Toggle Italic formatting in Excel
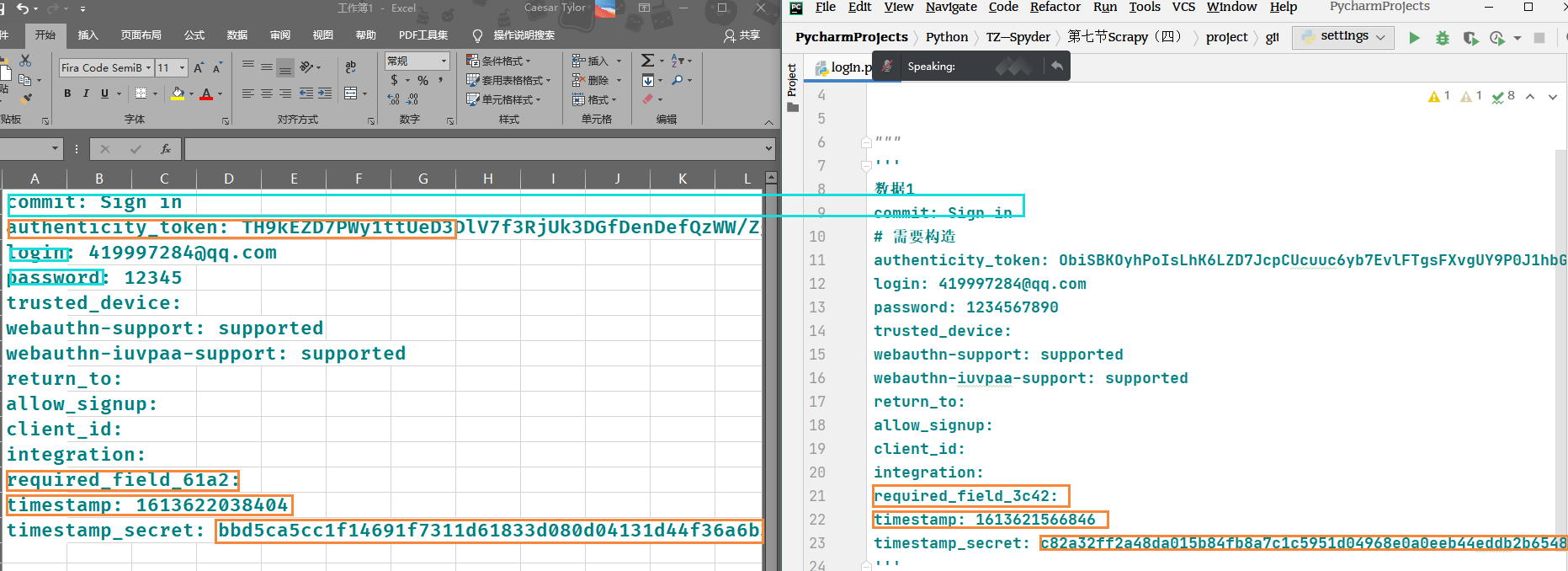 pyautogui.click(x=86, y=93)
